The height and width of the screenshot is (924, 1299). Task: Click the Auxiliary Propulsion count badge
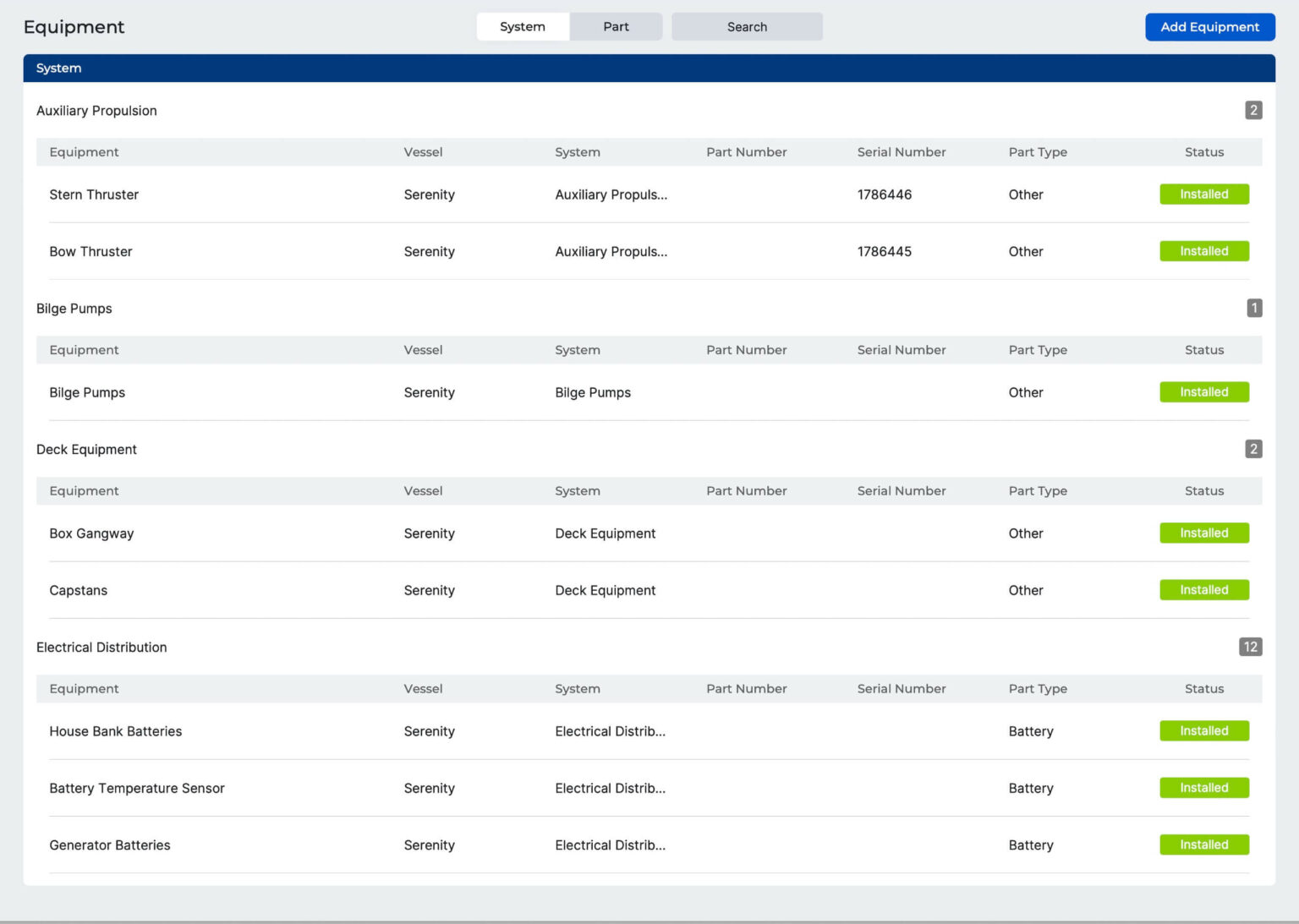coord(1252,110)
